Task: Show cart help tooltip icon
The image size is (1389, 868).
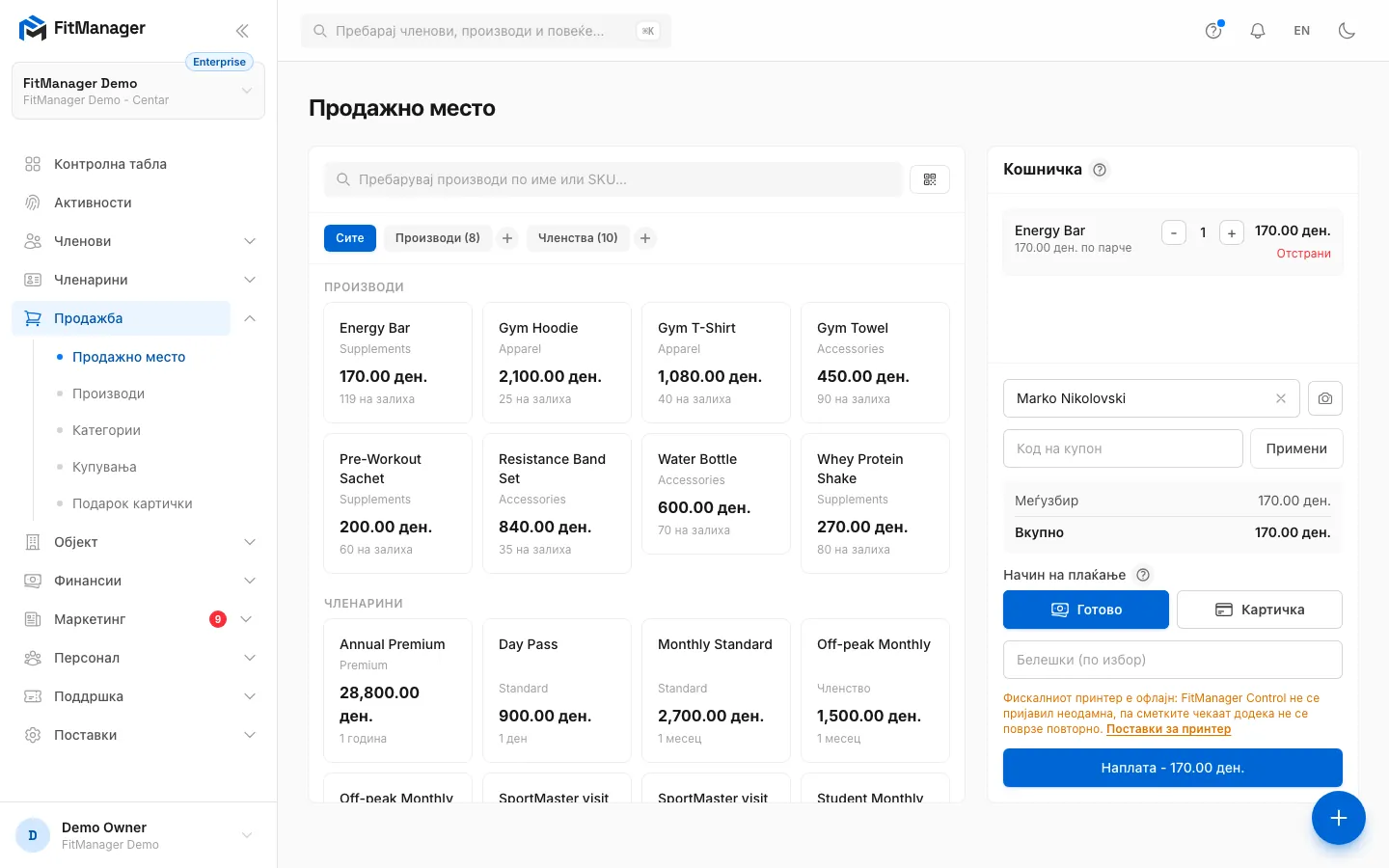Action: tap(1100, 170)
